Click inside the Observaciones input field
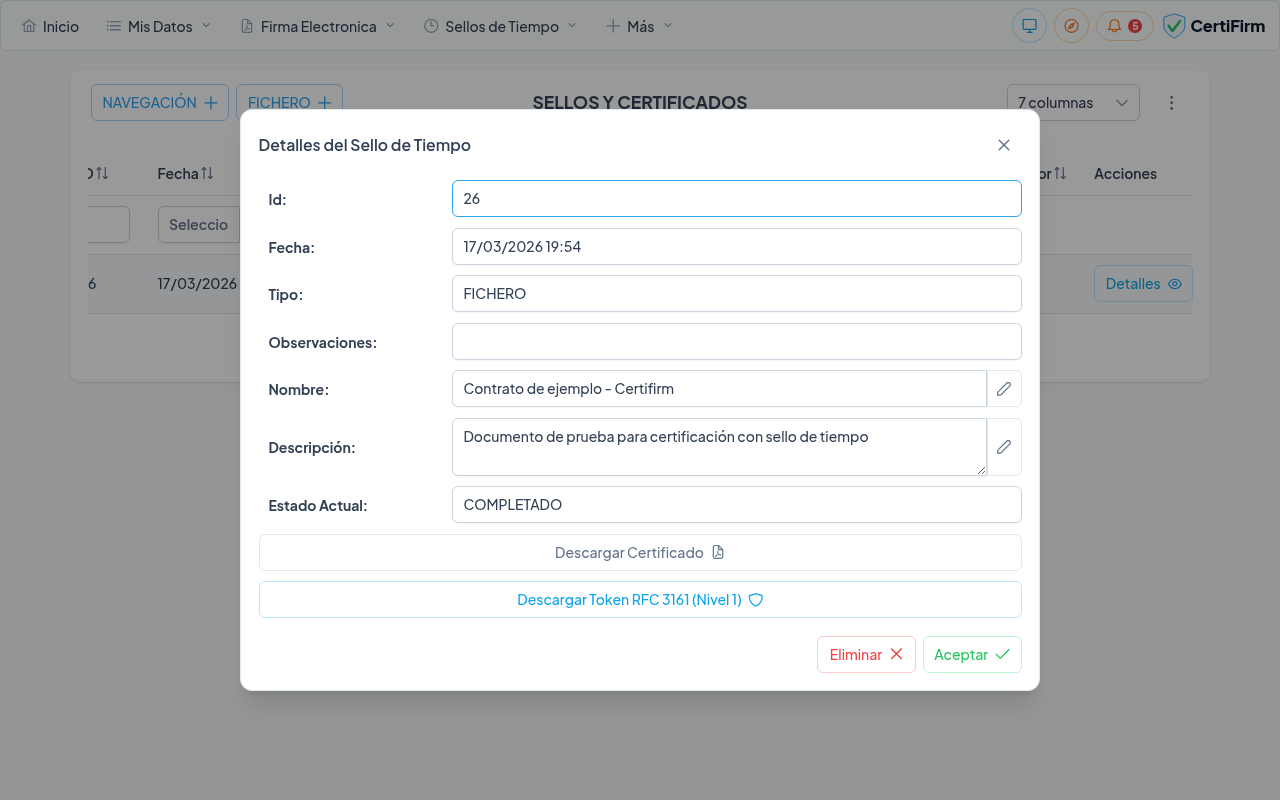The image size is (1280, 800). 736,341
